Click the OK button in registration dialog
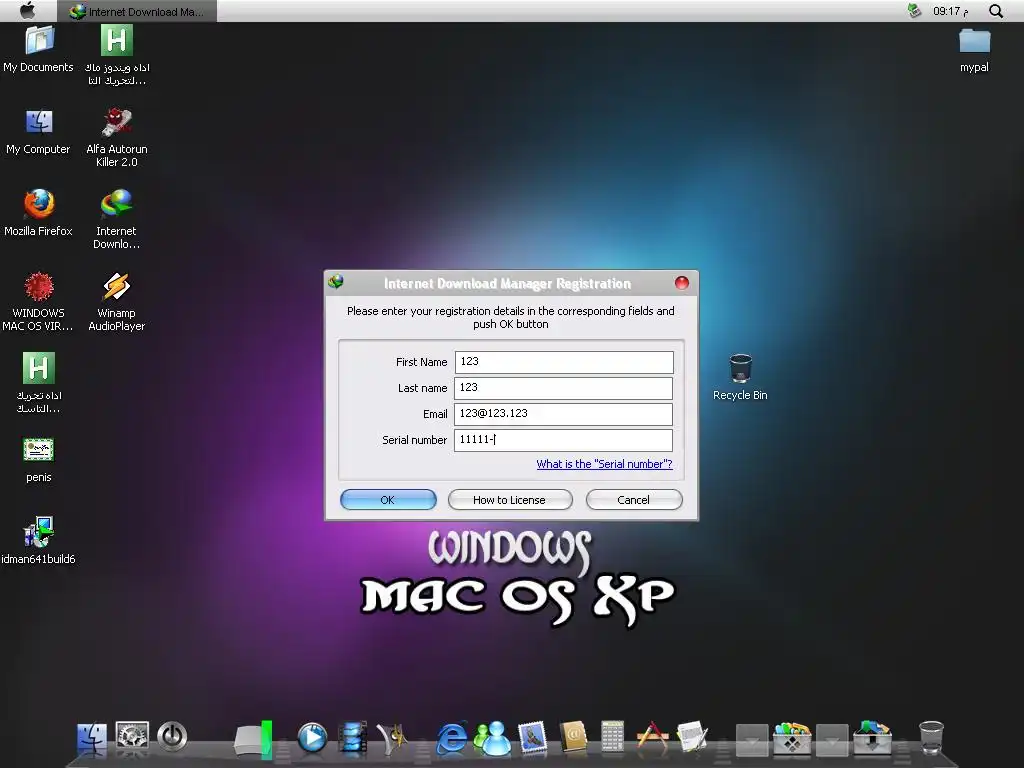Viewport: 1024px width, 768px height. click(x=388, y=500)
